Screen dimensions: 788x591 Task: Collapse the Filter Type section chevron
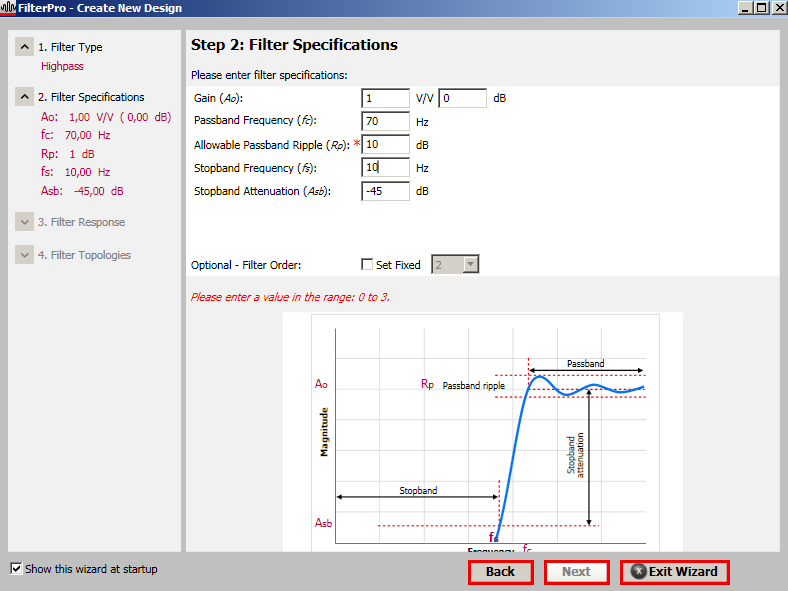click(24, 47)
